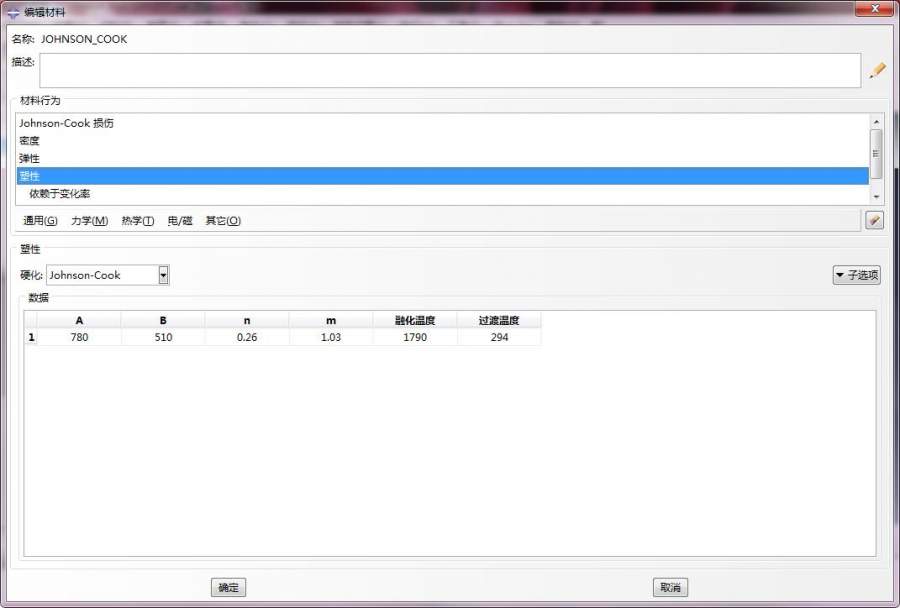Click cell A value 780

click(x=79, y=337)
